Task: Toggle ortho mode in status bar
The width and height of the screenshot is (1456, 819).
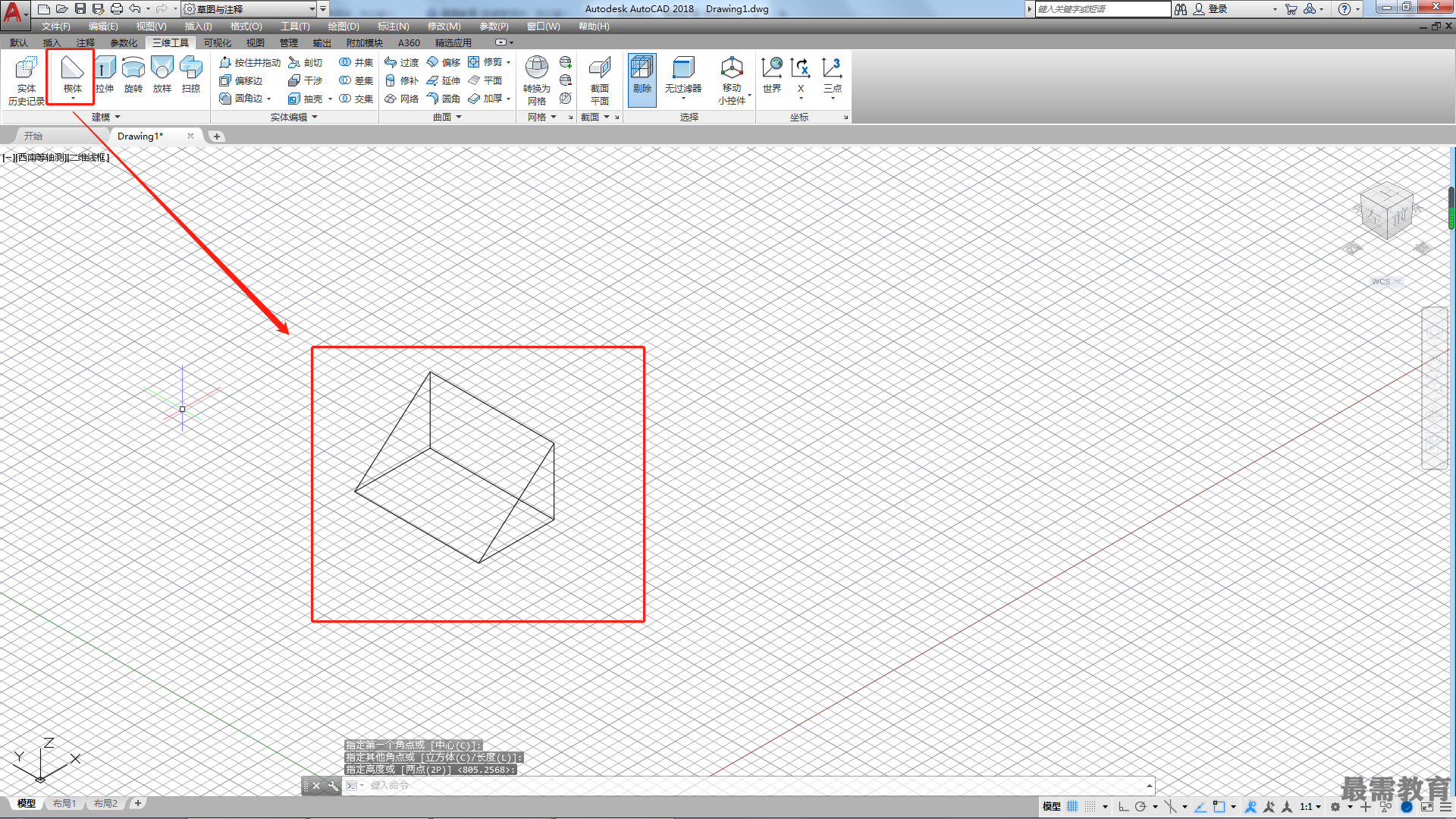Action: click(x=1123, y=807)
